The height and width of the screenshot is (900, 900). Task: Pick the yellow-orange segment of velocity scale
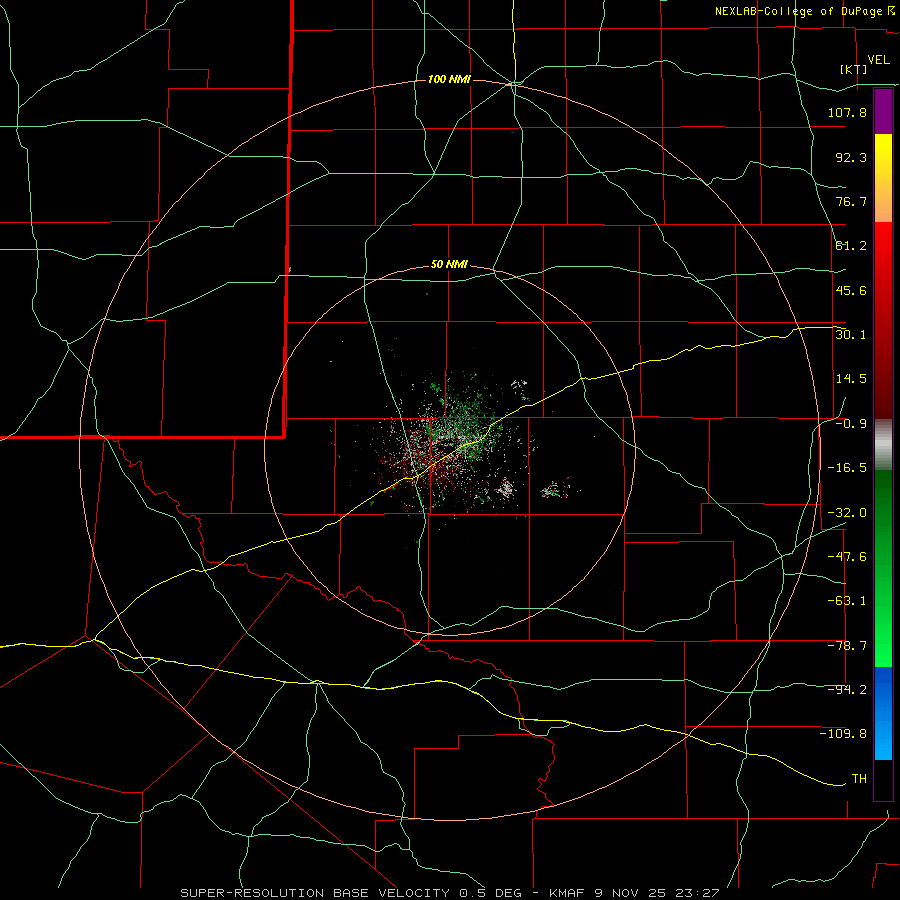coord(883,178)
